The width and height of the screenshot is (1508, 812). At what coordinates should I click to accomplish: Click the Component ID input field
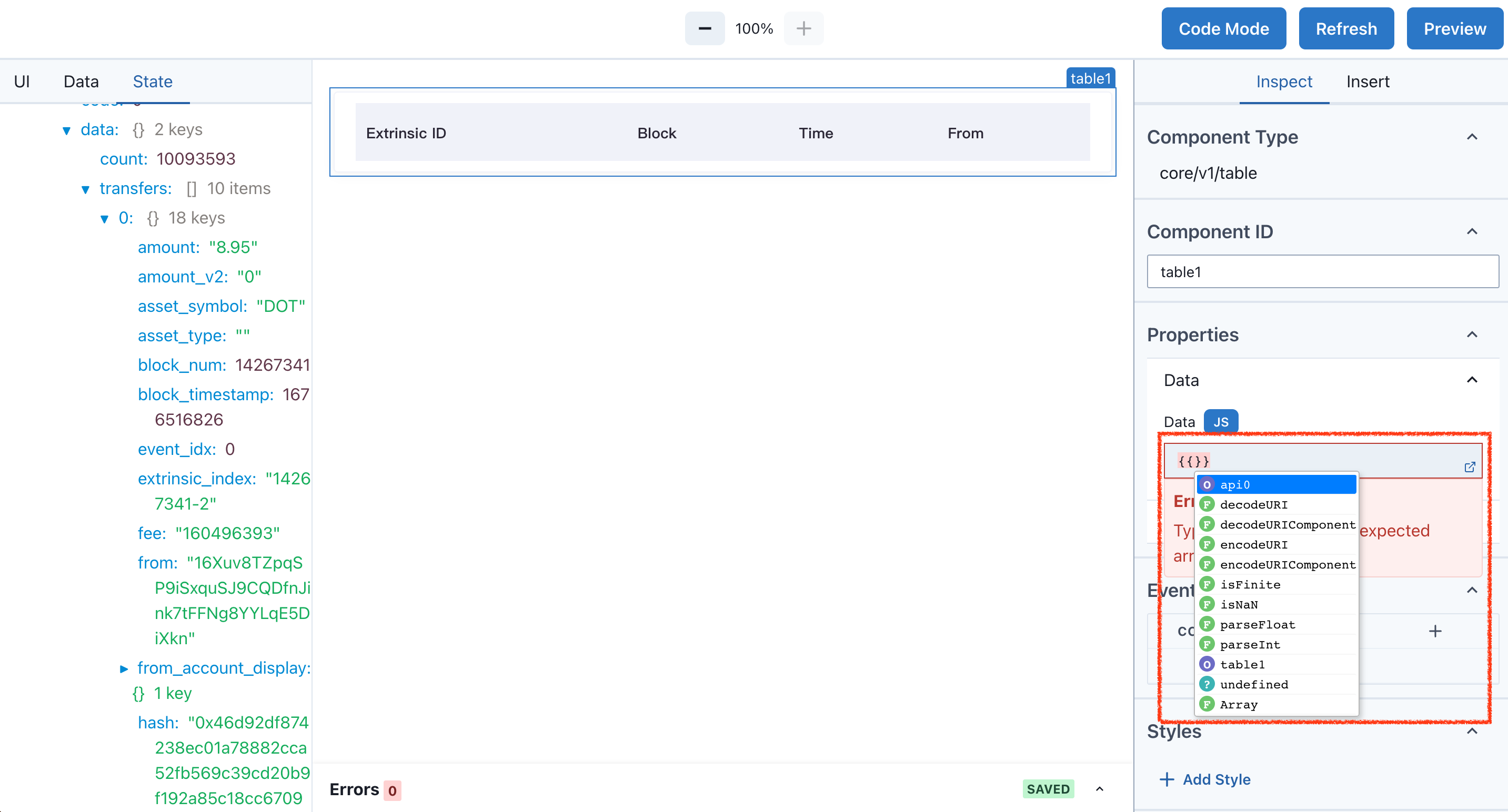click(1322, 272)
